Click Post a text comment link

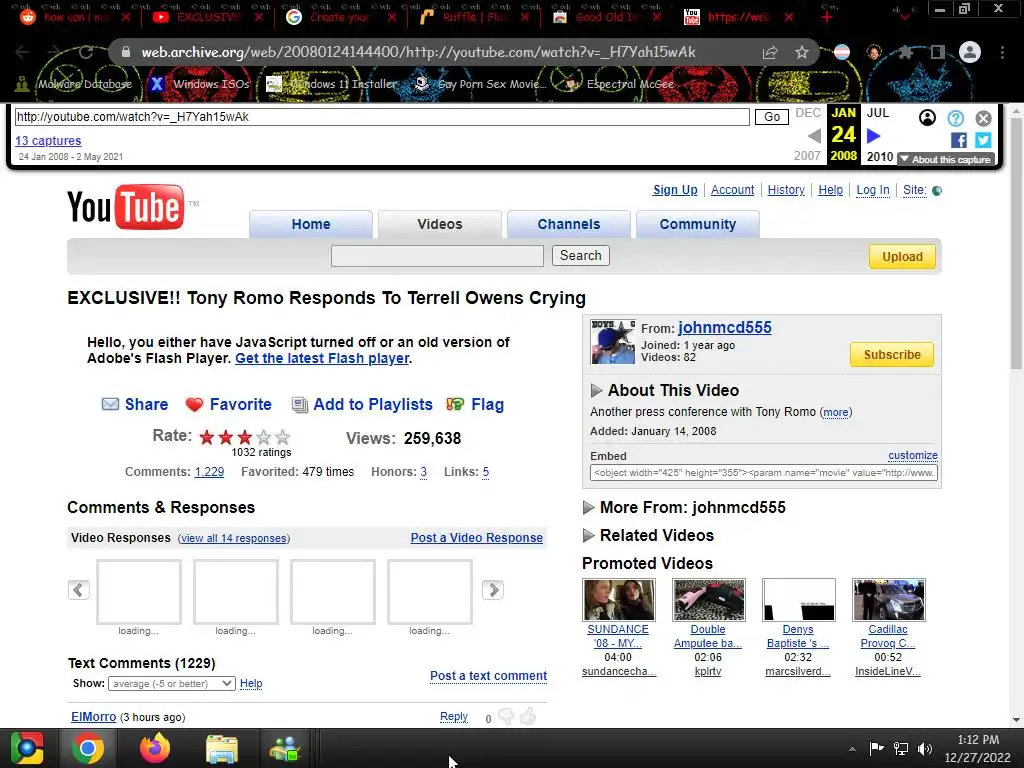(488, 676)
